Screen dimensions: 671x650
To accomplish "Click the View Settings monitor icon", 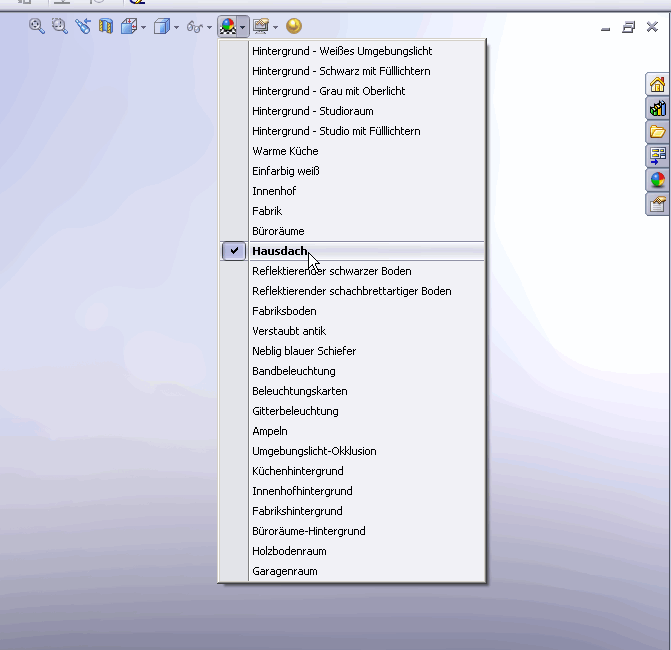I will click(261, 27).
